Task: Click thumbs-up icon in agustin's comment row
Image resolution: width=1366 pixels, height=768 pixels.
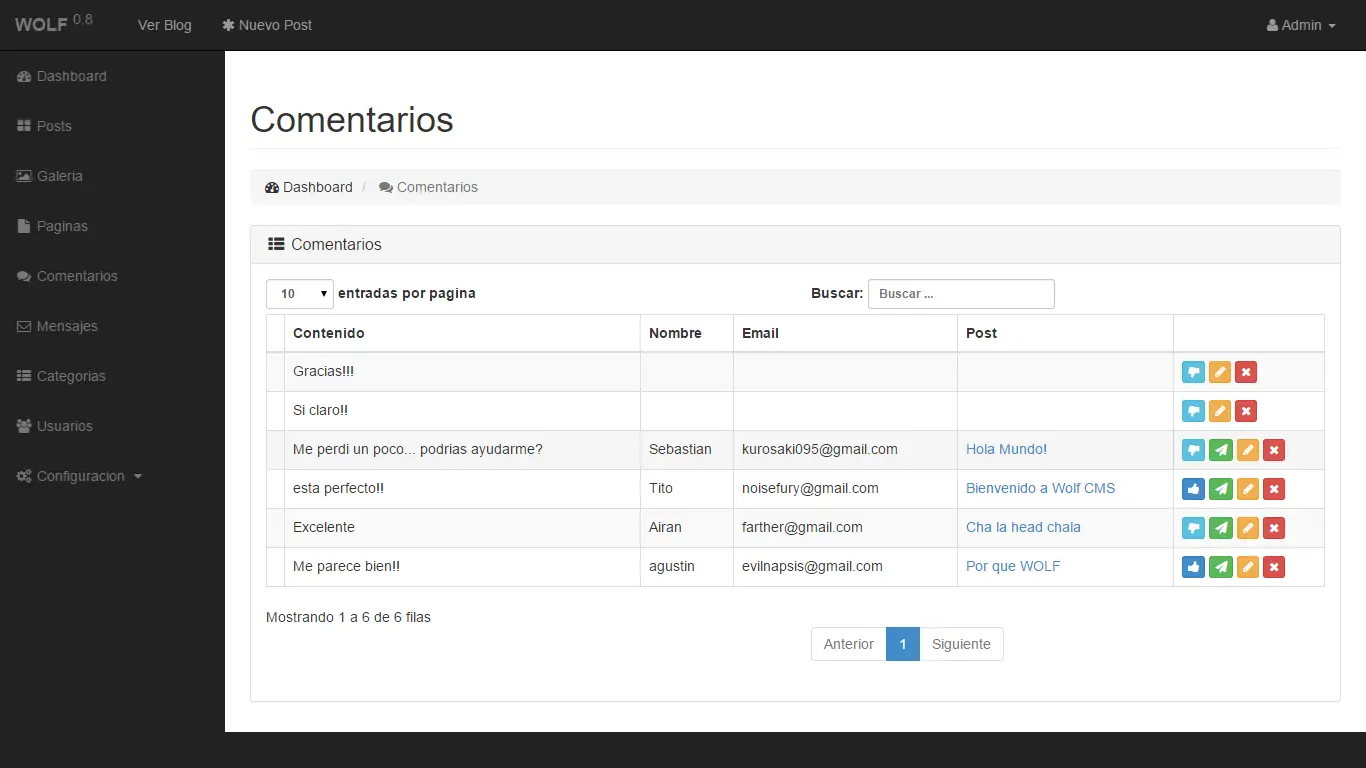Action: 1193,567
